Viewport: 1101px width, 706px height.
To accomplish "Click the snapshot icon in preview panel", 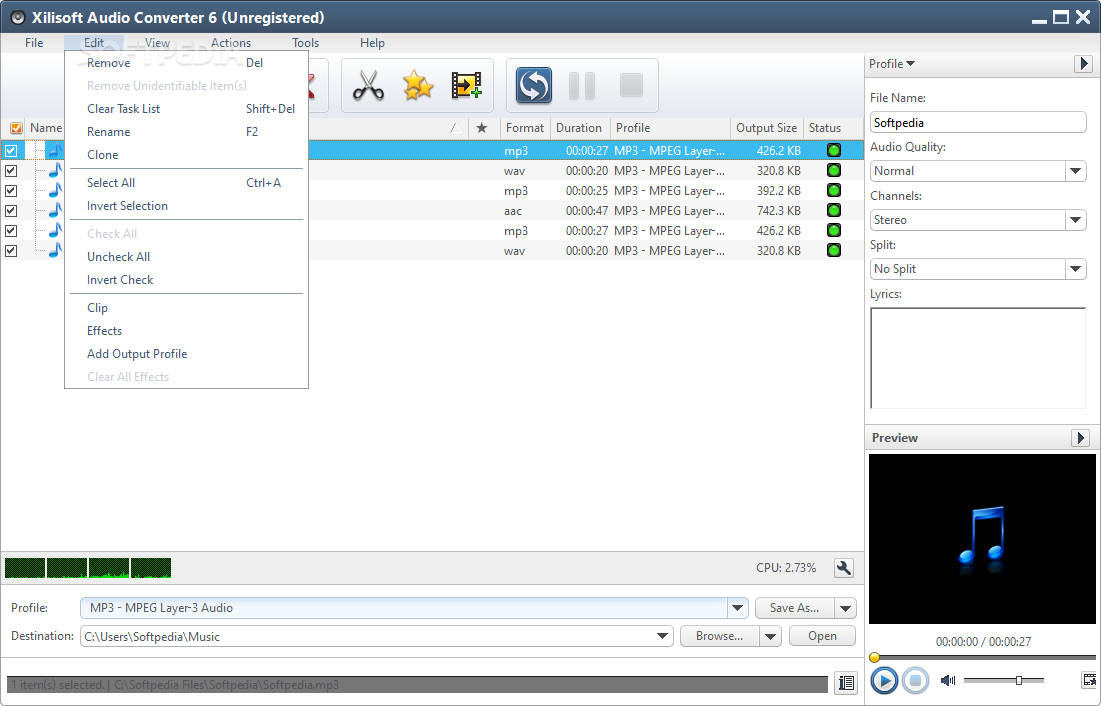I will coord(1089,680).
